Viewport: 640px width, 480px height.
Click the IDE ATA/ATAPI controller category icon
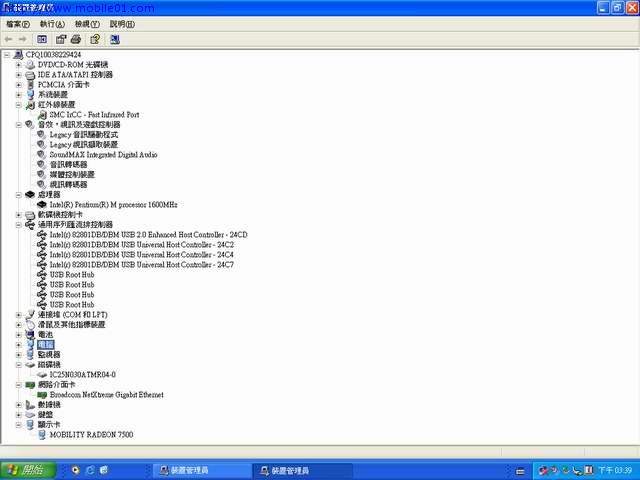(30, 75)
